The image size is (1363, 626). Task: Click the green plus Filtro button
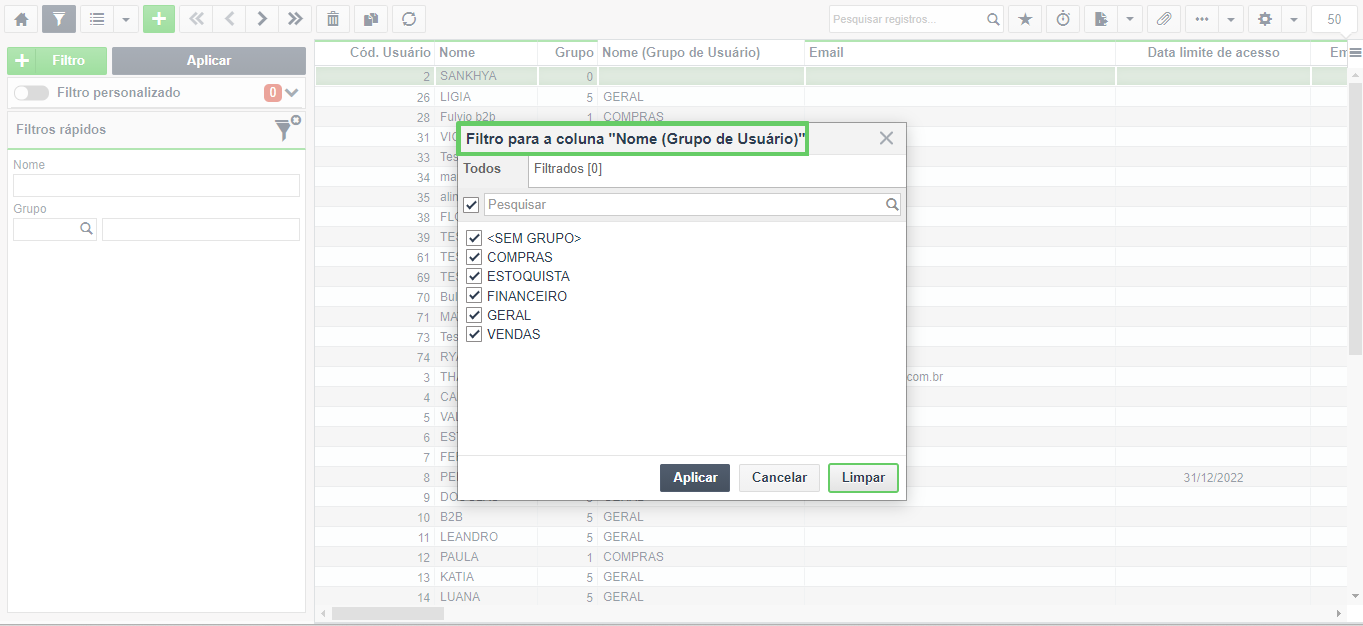(57, 60)
